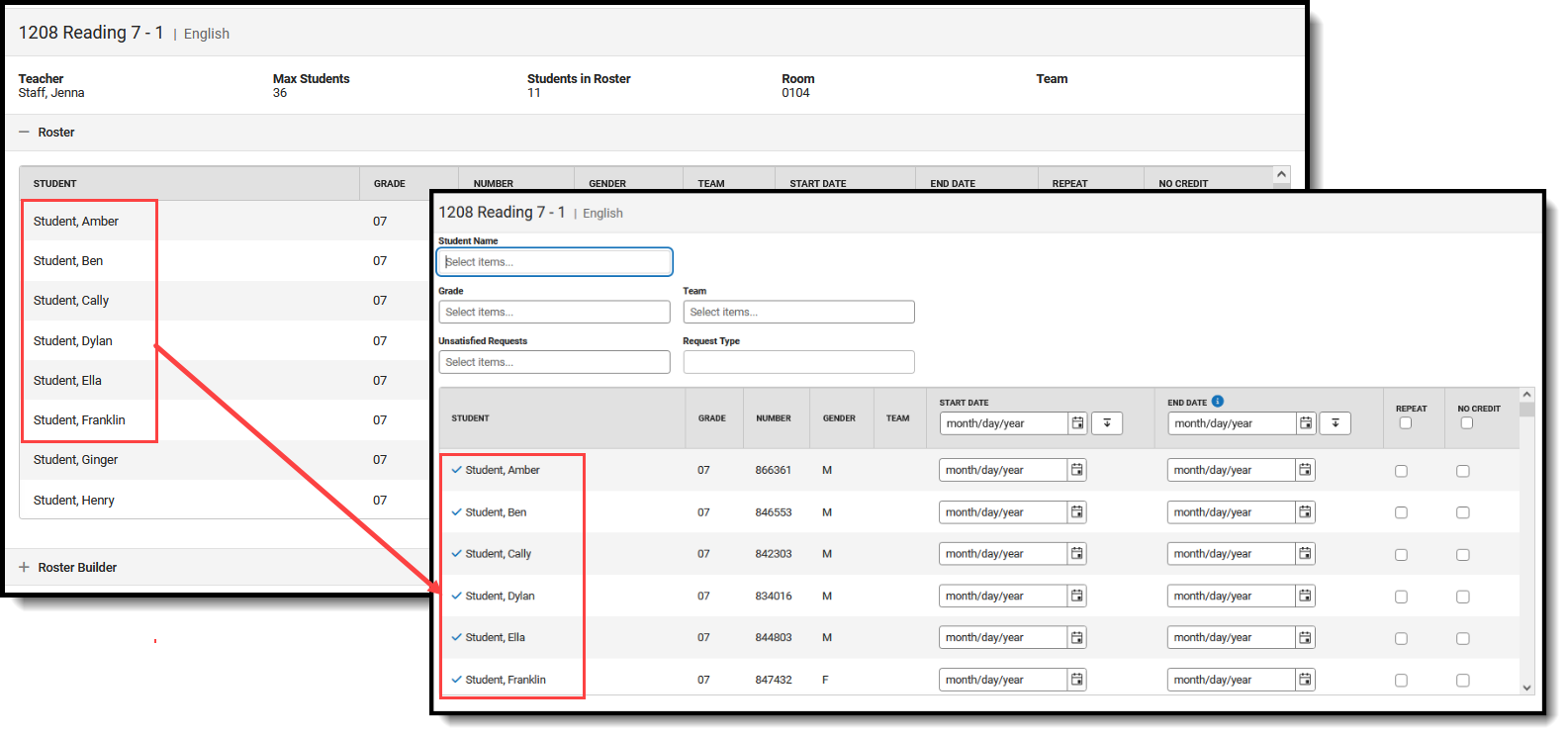Toggle No Credit header checkbox for all

tap(1467, 423)
